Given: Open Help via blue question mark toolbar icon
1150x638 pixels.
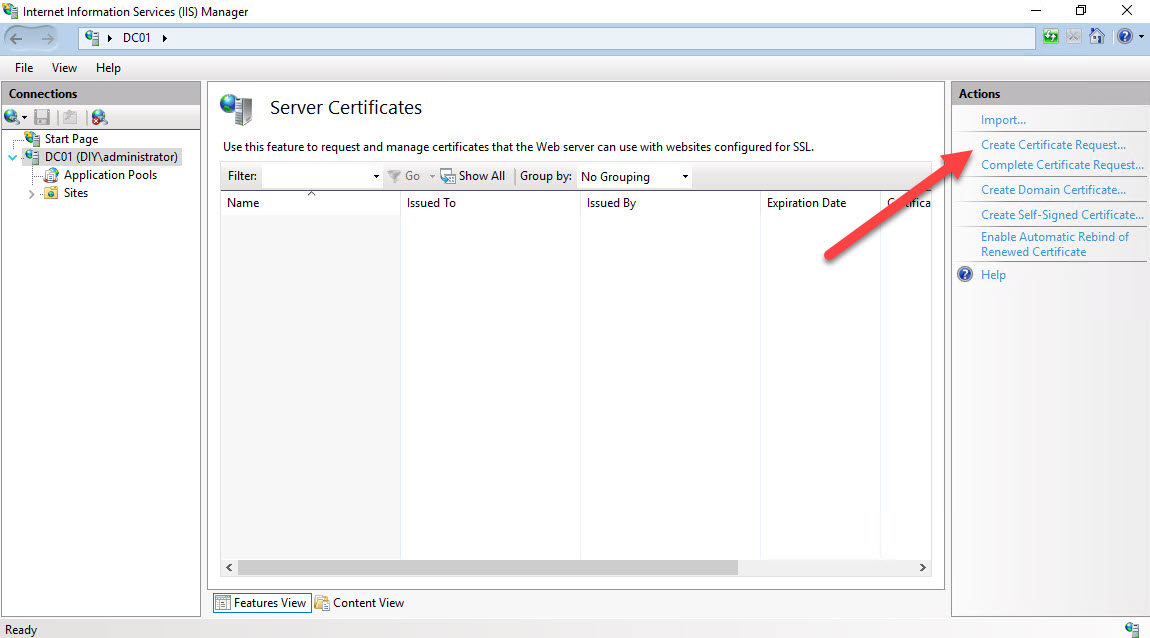Looking at the screenshot, I should point(1123,37).
